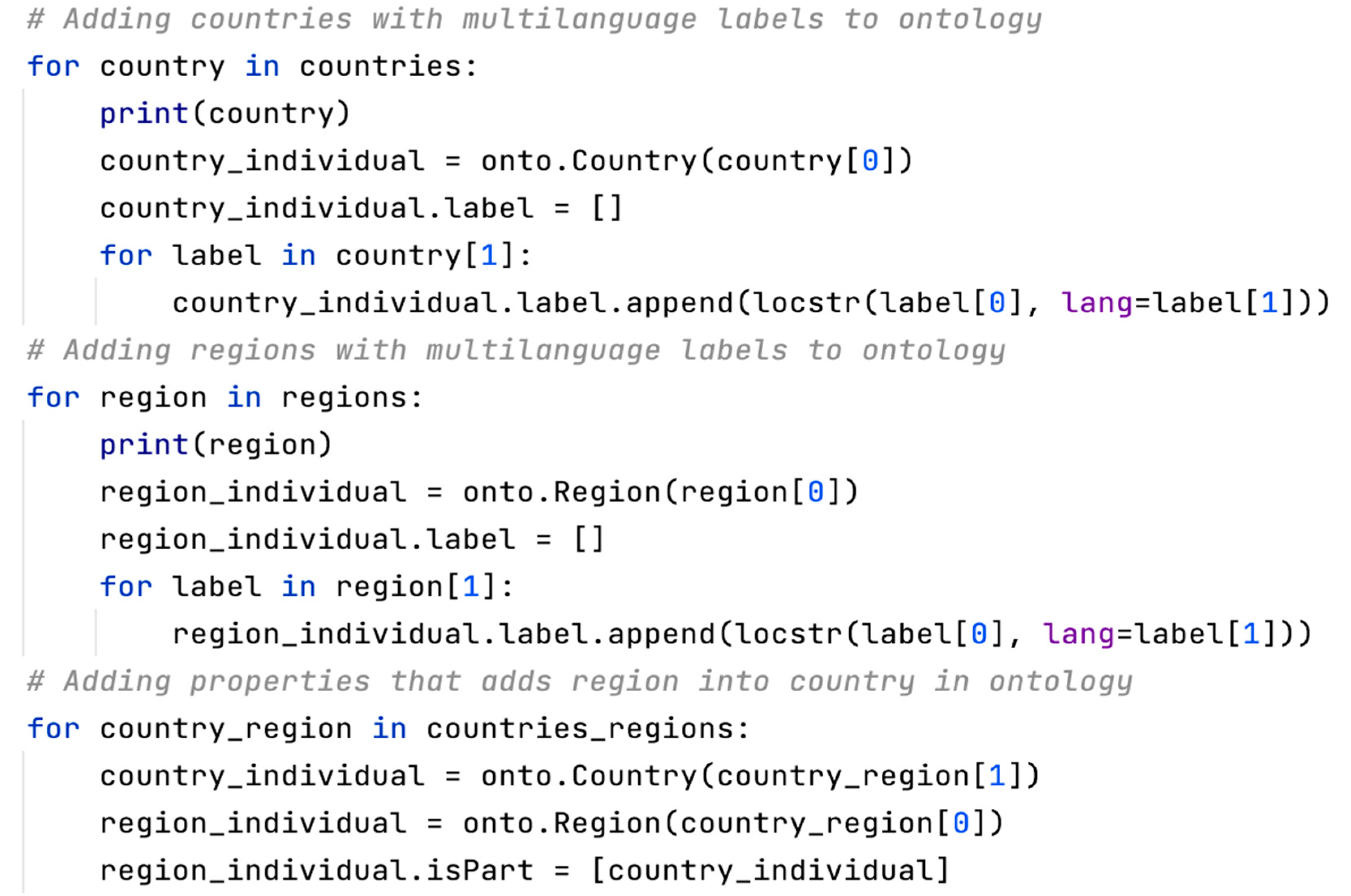
Task: Click the first comment about adding countries
Action: point(534,19)
